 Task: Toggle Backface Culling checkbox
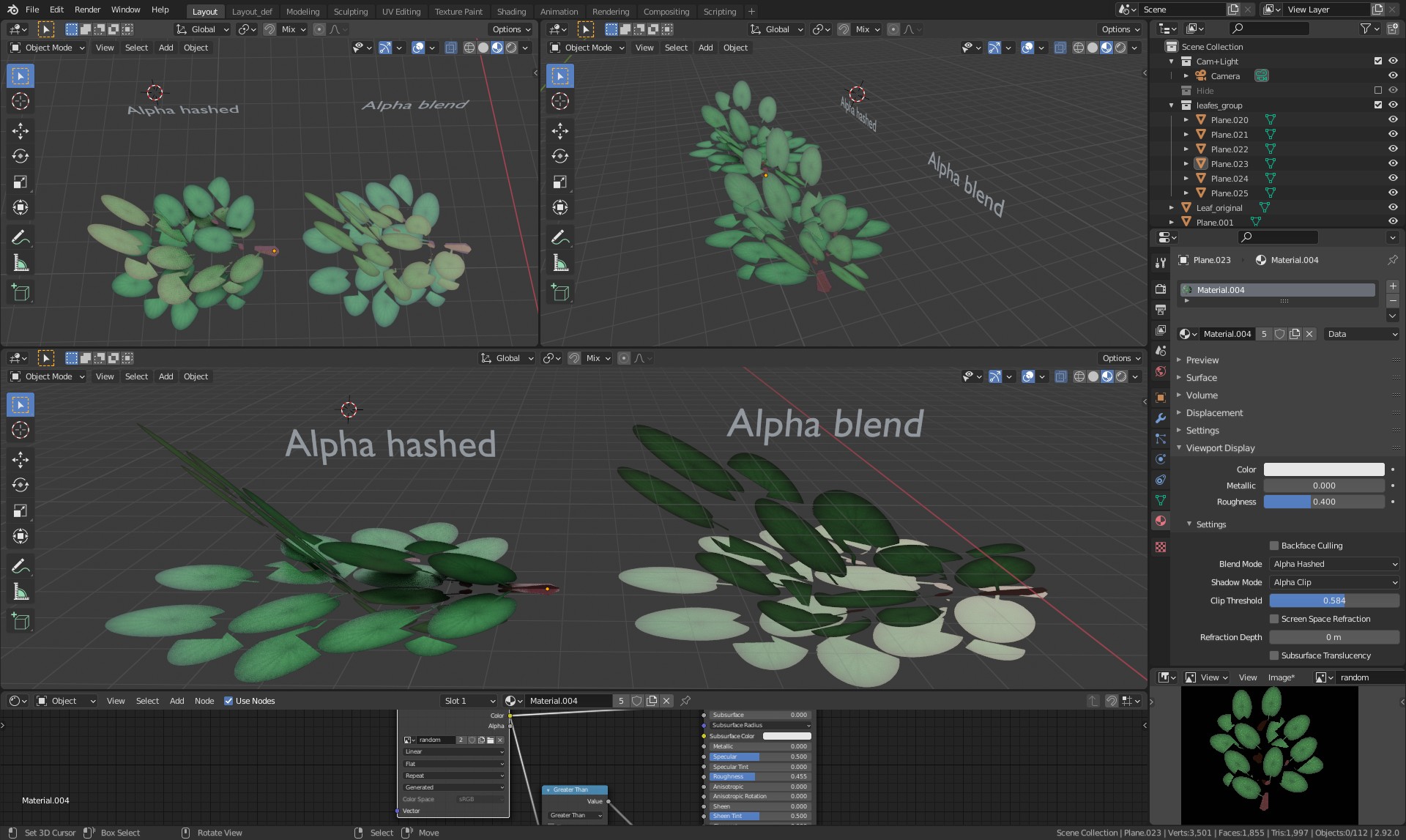[1274, 546]
